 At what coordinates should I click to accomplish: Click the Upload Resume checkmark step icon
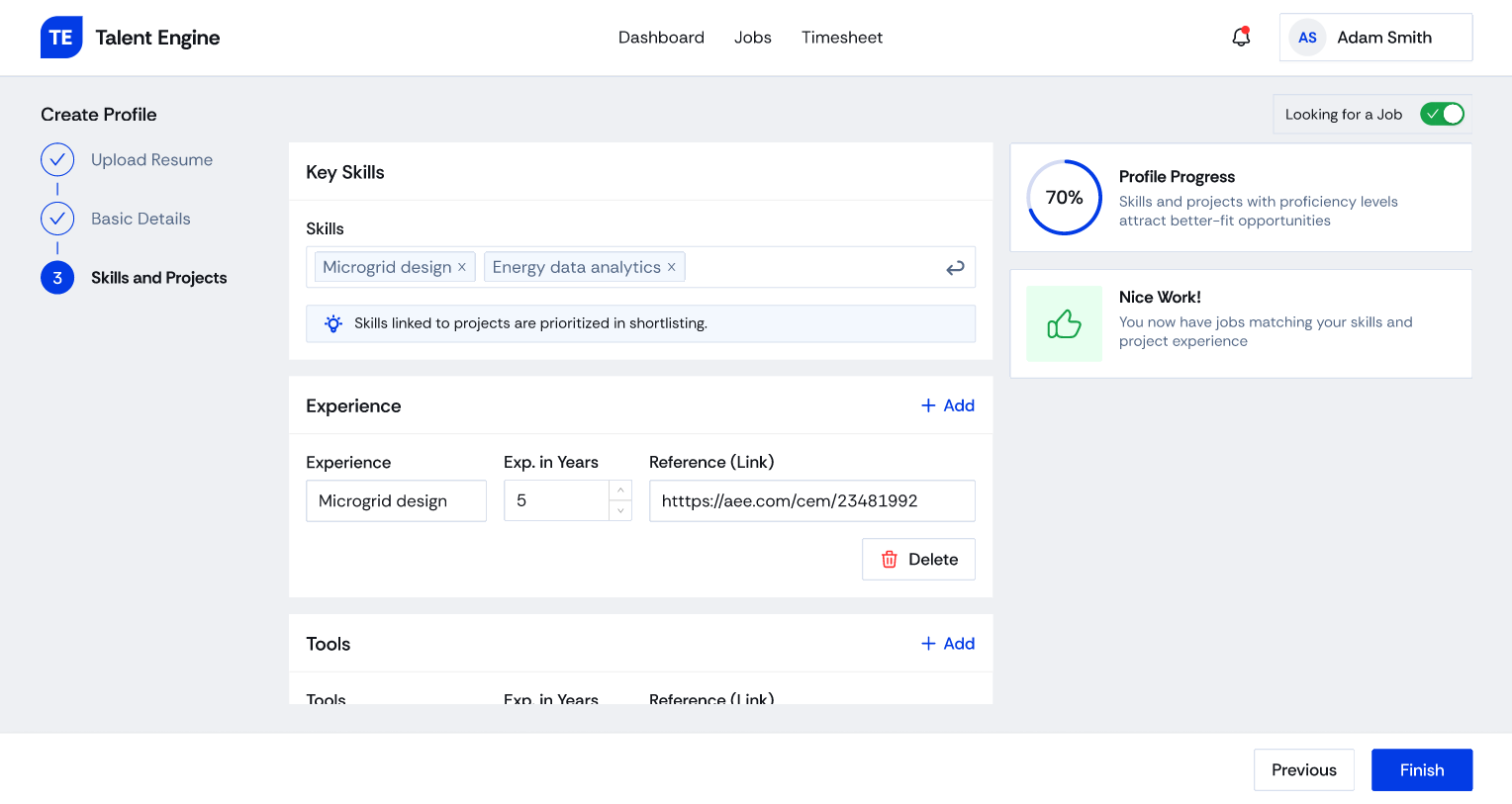point(57,159)
